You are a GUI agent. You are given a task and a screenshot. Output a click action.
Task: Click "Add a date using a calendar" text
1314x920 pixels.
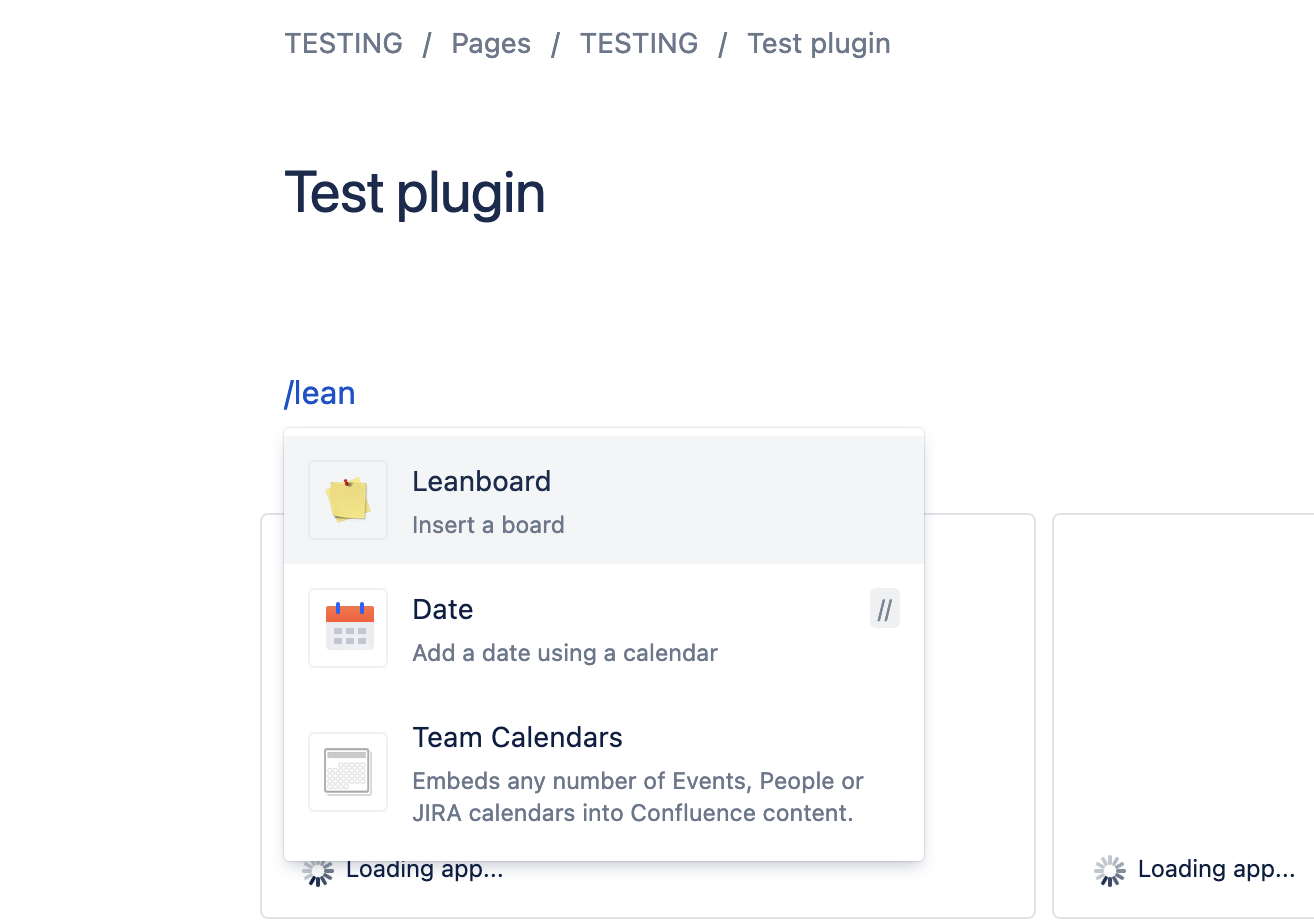coord(565,653)
